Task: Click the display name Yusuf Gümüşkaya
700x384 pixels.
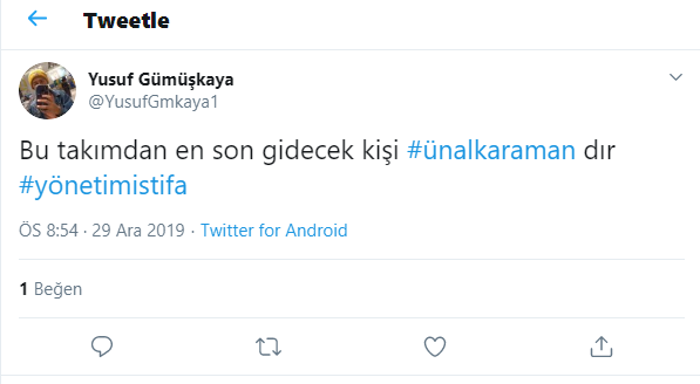Action: pos(161,79)
